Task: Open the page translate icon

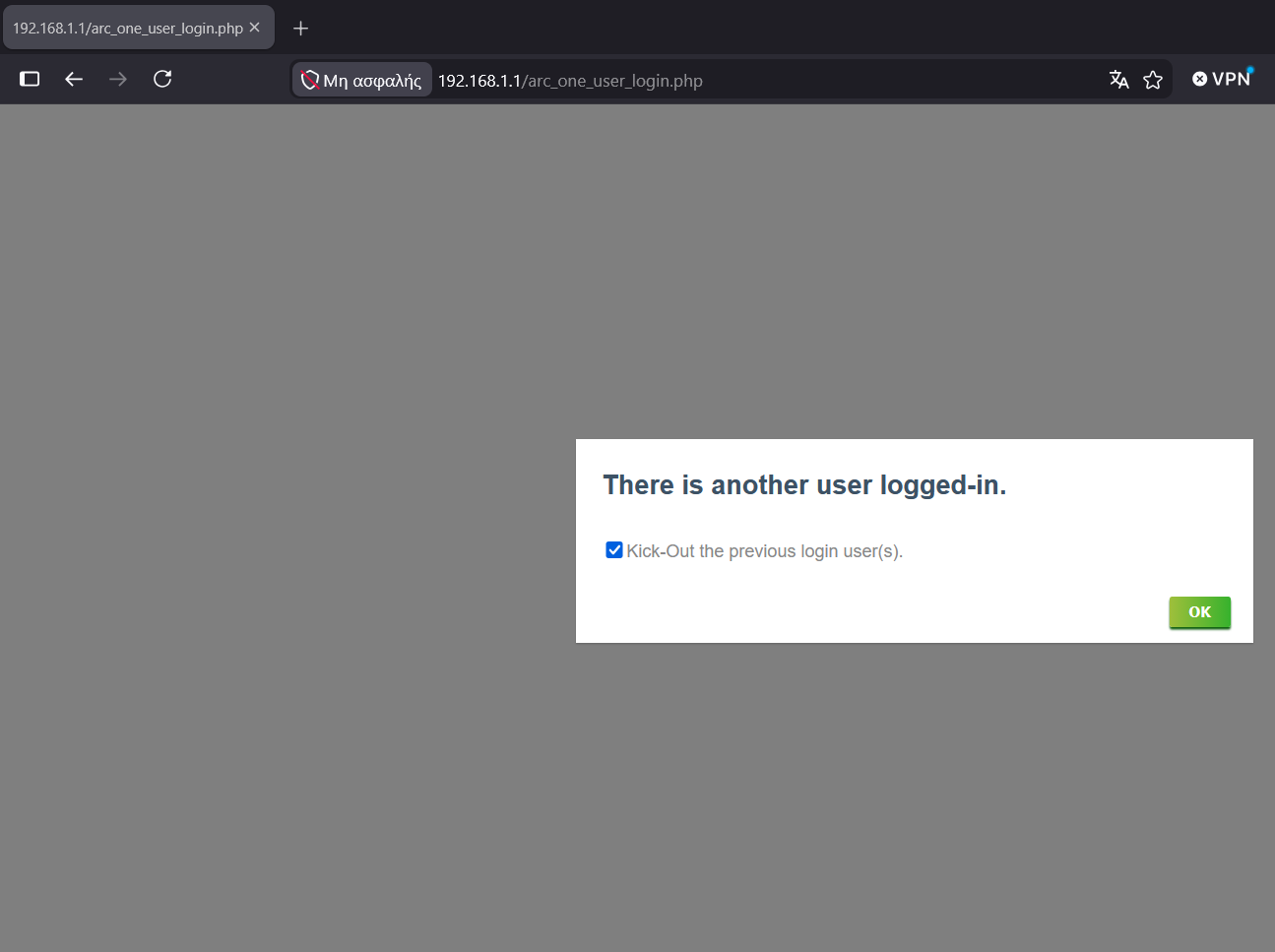Action: click(1118, 80)
